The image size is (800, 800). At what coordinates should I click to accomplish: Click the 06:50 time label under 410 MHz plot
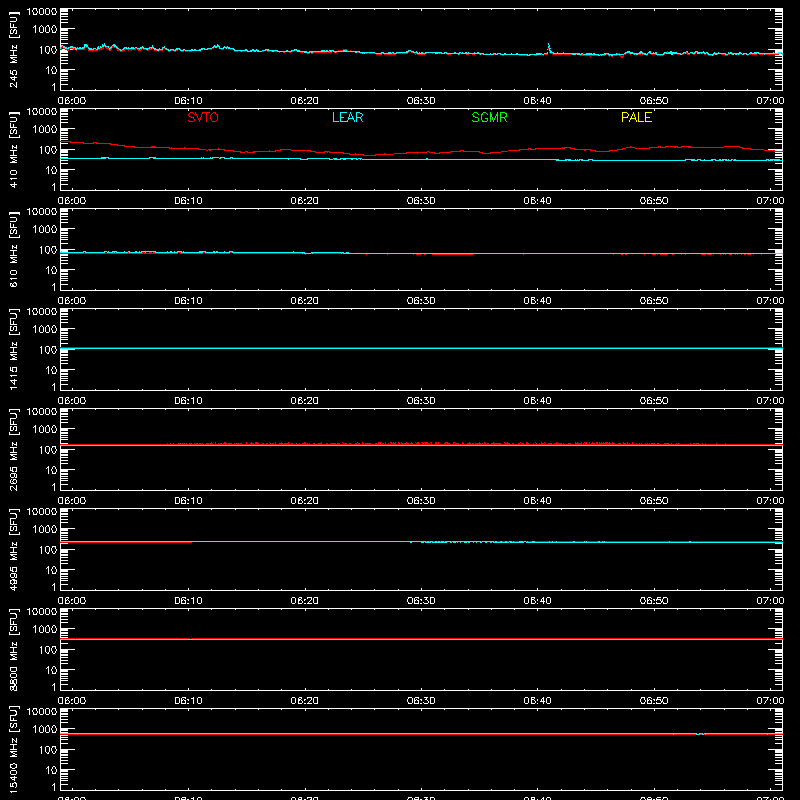pyautogui.click(x=654, y=201)
